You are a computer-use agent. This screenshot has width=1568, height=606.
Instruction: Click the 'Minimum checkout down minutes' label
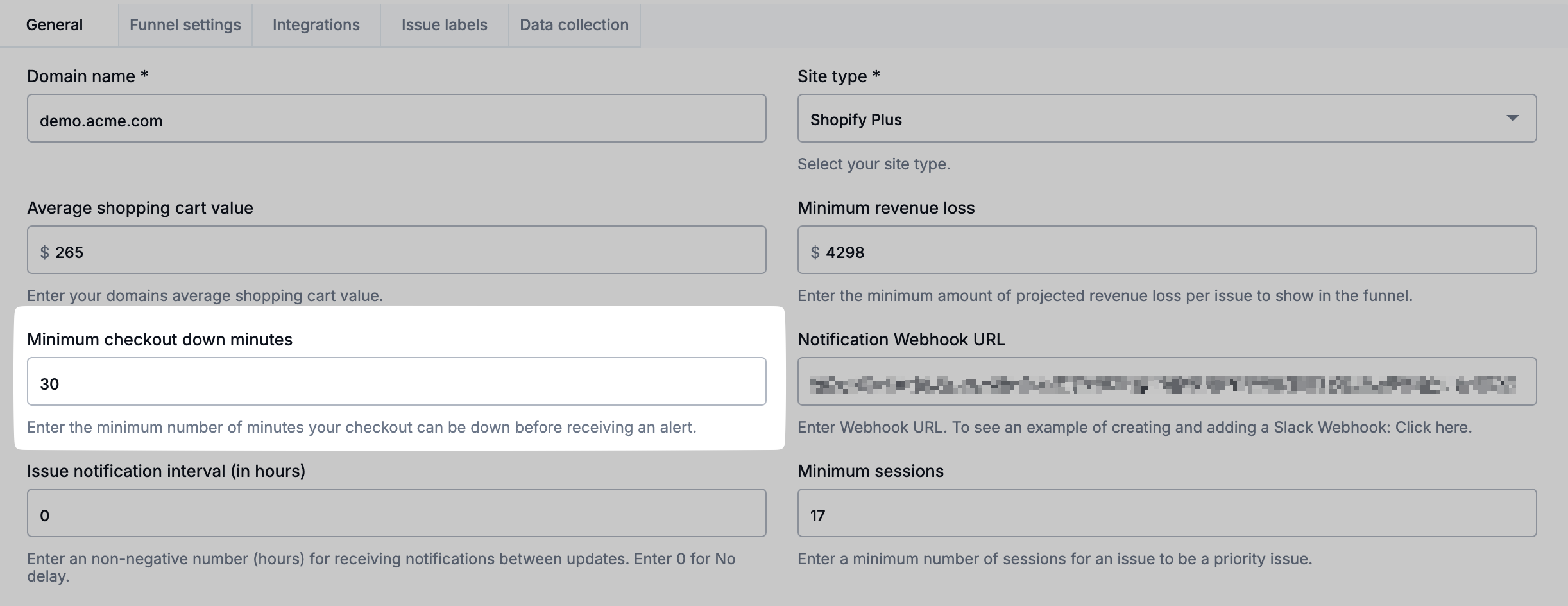pos(160,340)
